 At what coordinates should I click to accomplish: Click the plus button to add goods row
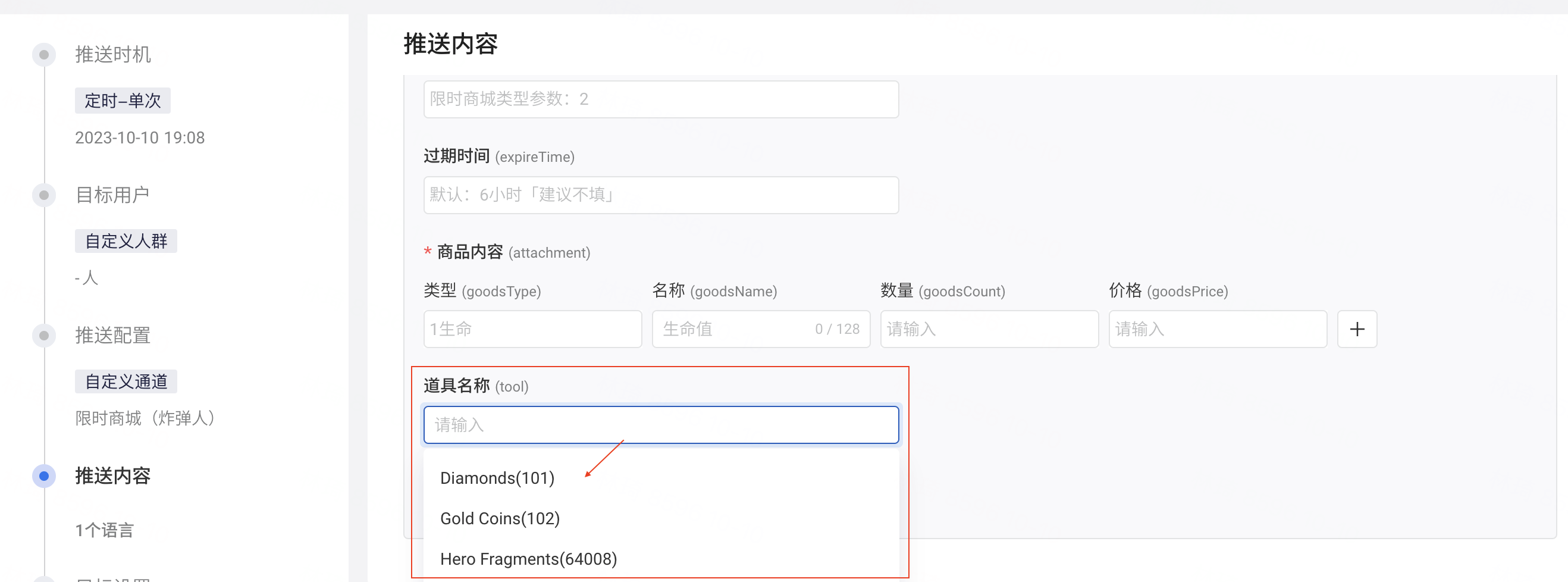(1356, 329)
